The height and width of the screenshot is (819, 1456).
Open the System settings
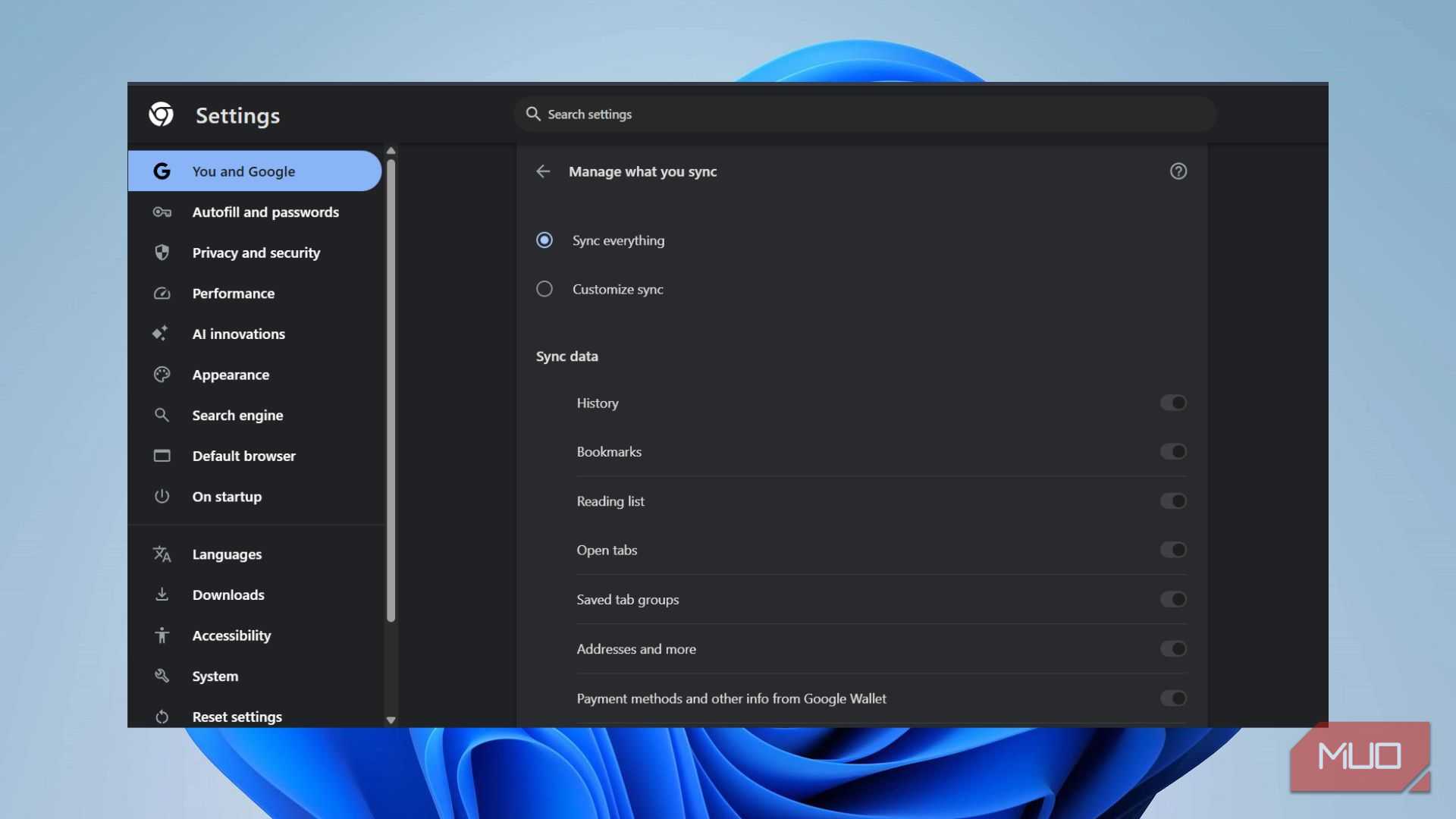point(255,676)
